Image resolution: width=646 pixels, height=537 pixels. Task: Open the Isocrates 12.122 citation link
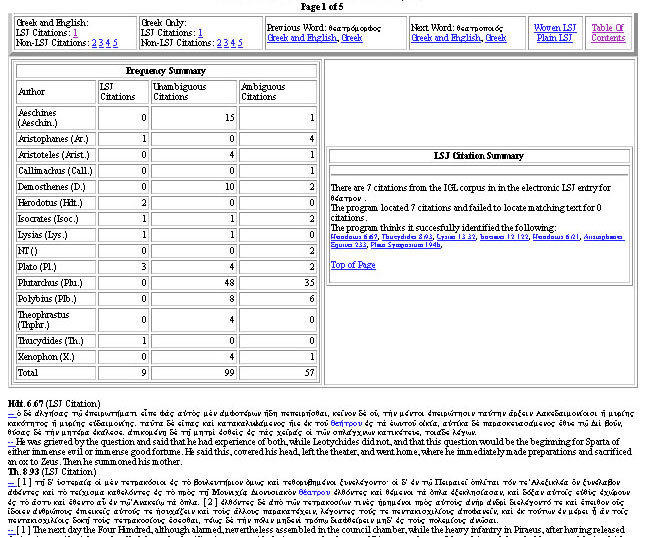pos(504,237)
